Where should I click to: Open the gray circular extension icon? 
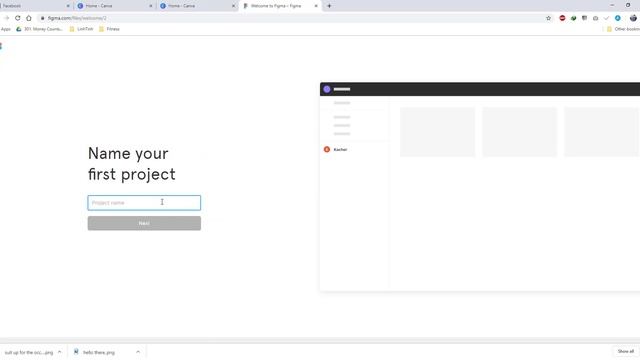click(596, 18)
